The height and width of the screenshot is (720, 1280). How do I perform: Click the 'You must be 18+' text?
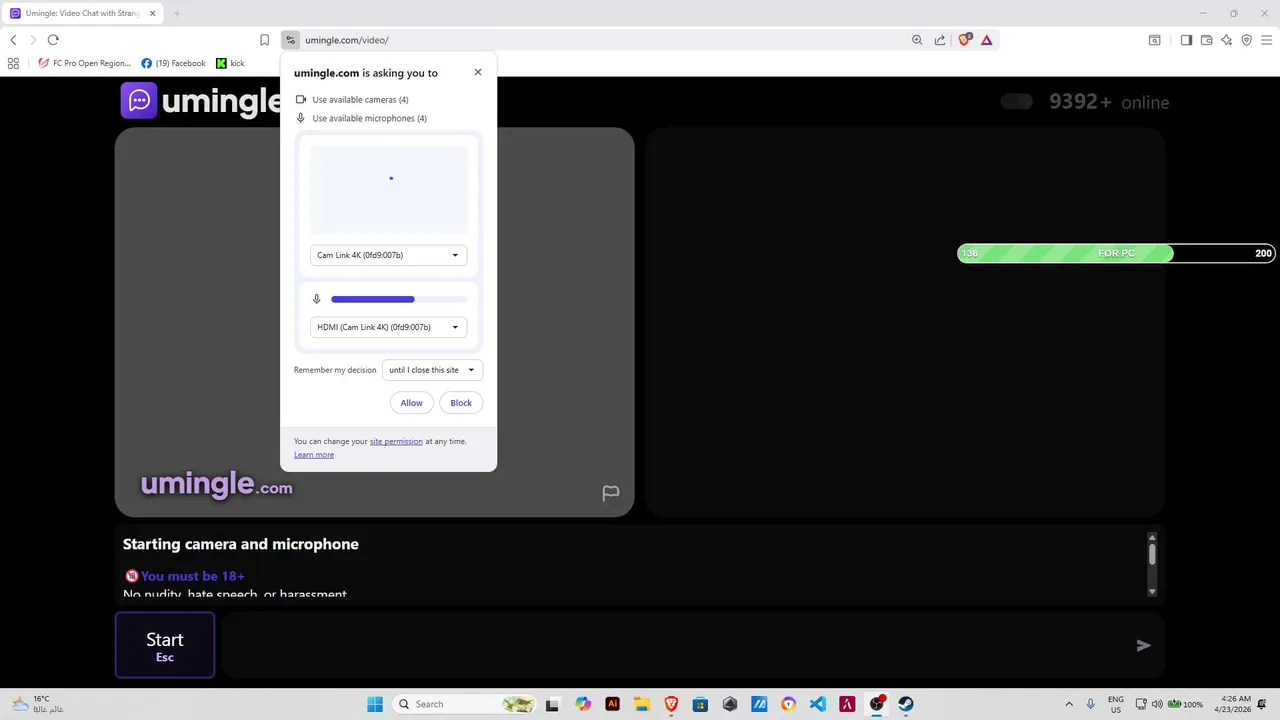192,576
